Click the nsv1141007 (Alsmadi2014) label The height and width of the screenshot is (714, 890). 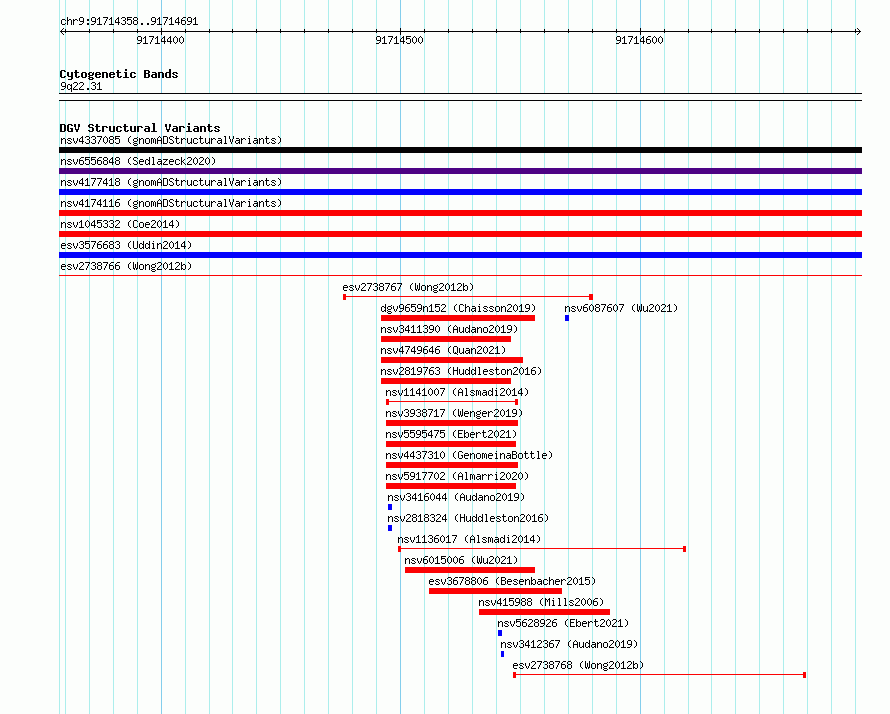coord(457,392)
